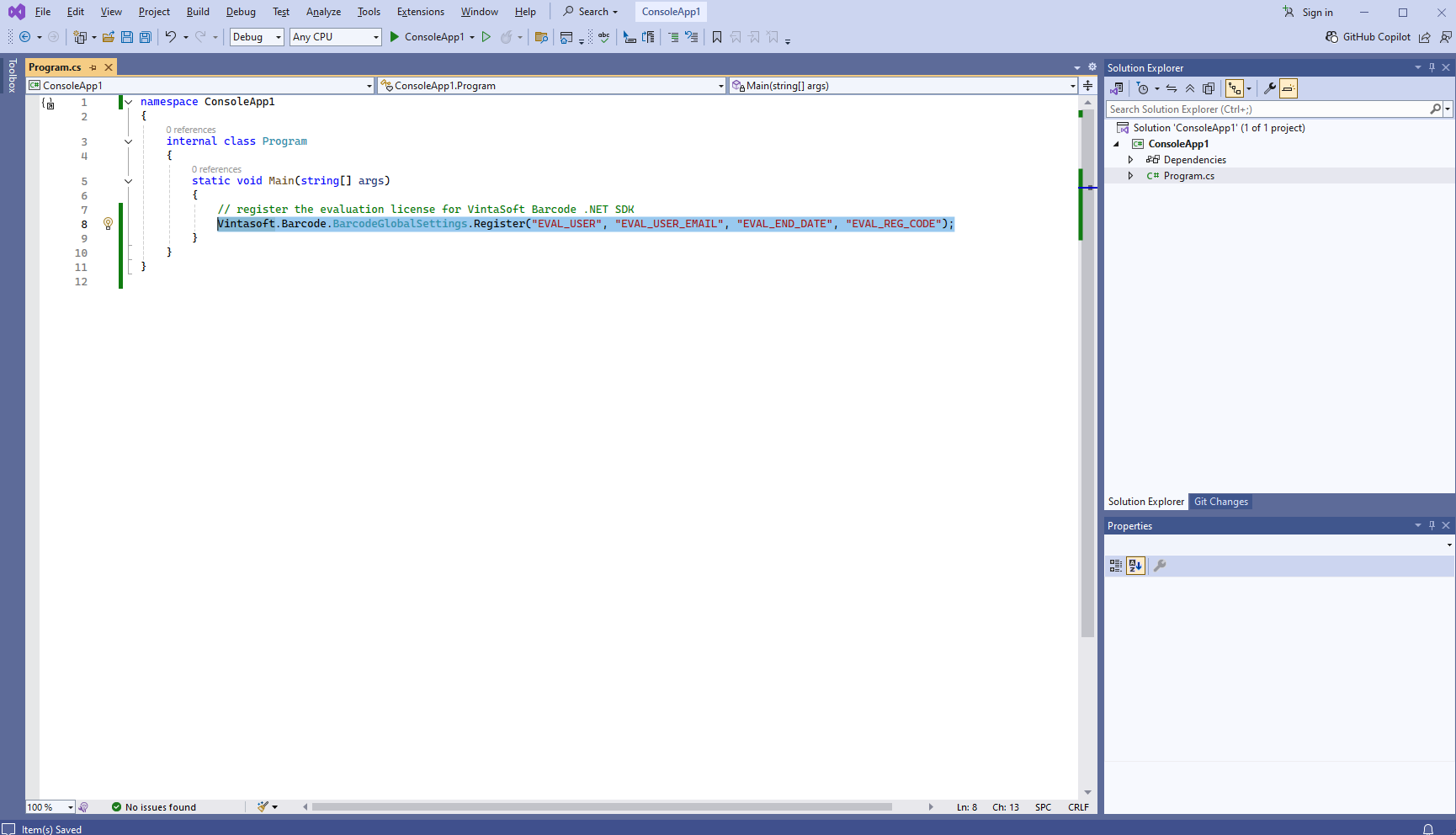1456x835 pixels.
Task: Toggle the nested files view button in Solution Explorer
Action: [1234, 88]
